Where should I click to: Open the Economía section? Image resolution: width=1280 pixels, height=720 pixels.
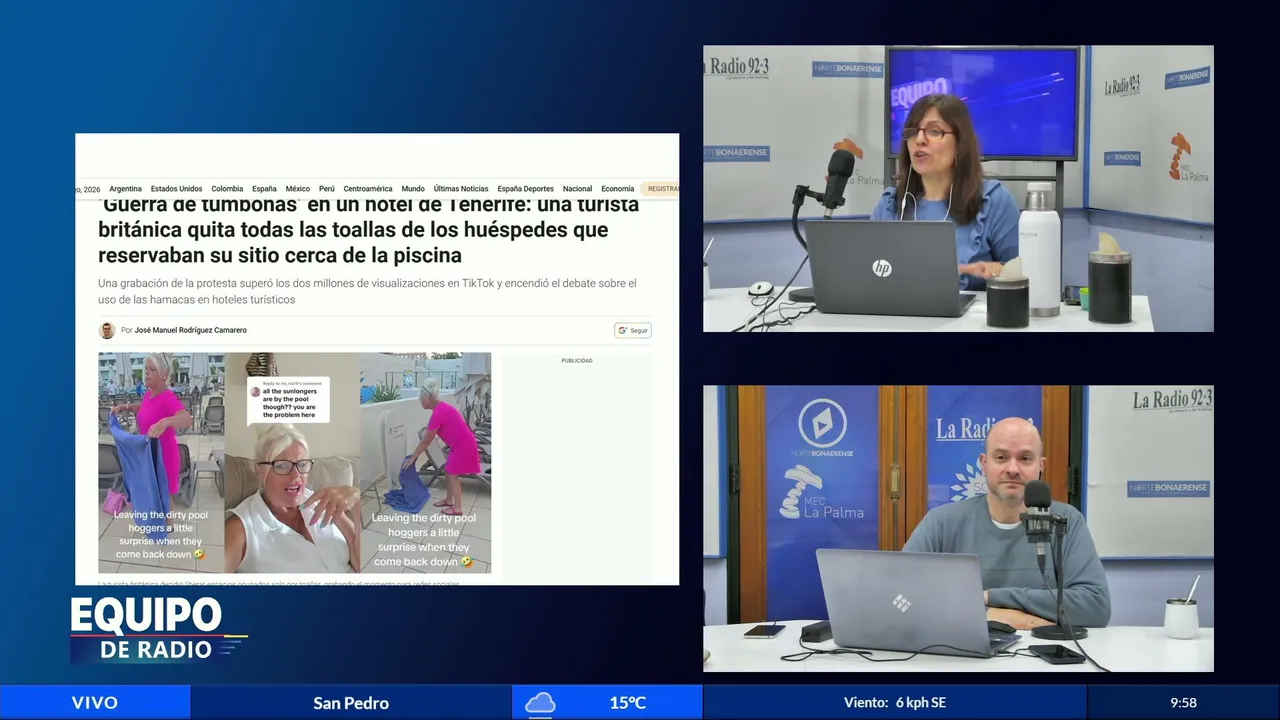(618, 189)
